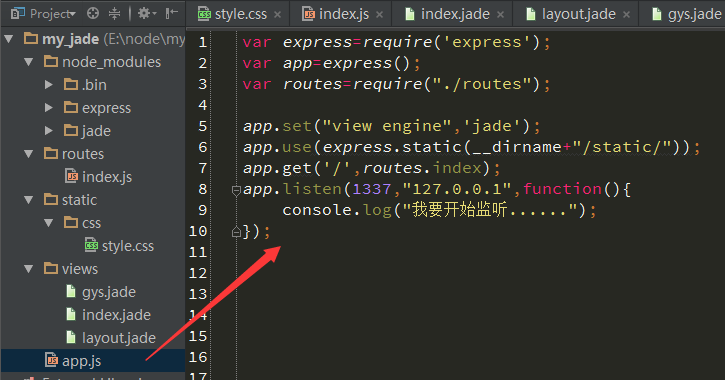Click the JS icon on index.js tab
The height and width of the screenshot is (380, 725).
coord(308,14)
